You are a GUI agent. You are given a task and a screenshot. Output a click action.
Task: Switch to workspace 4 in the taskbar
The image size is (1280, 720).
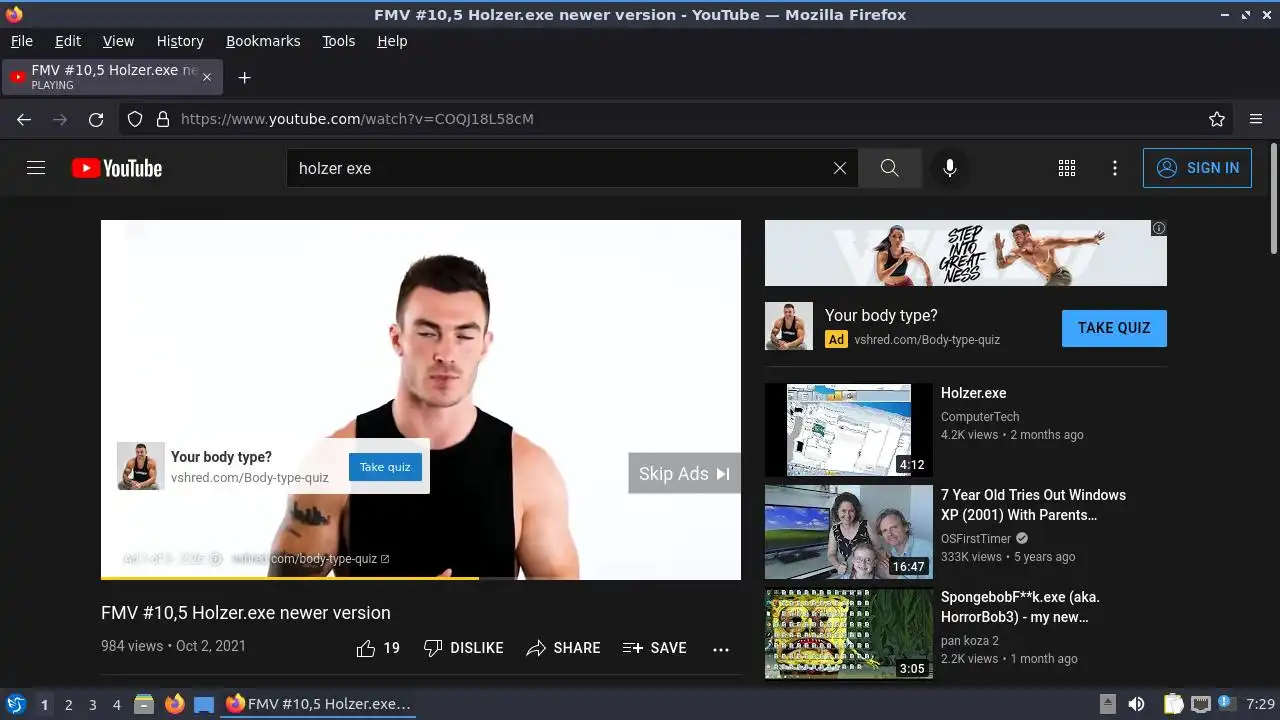pyautogui.click(x=116, y=704)
